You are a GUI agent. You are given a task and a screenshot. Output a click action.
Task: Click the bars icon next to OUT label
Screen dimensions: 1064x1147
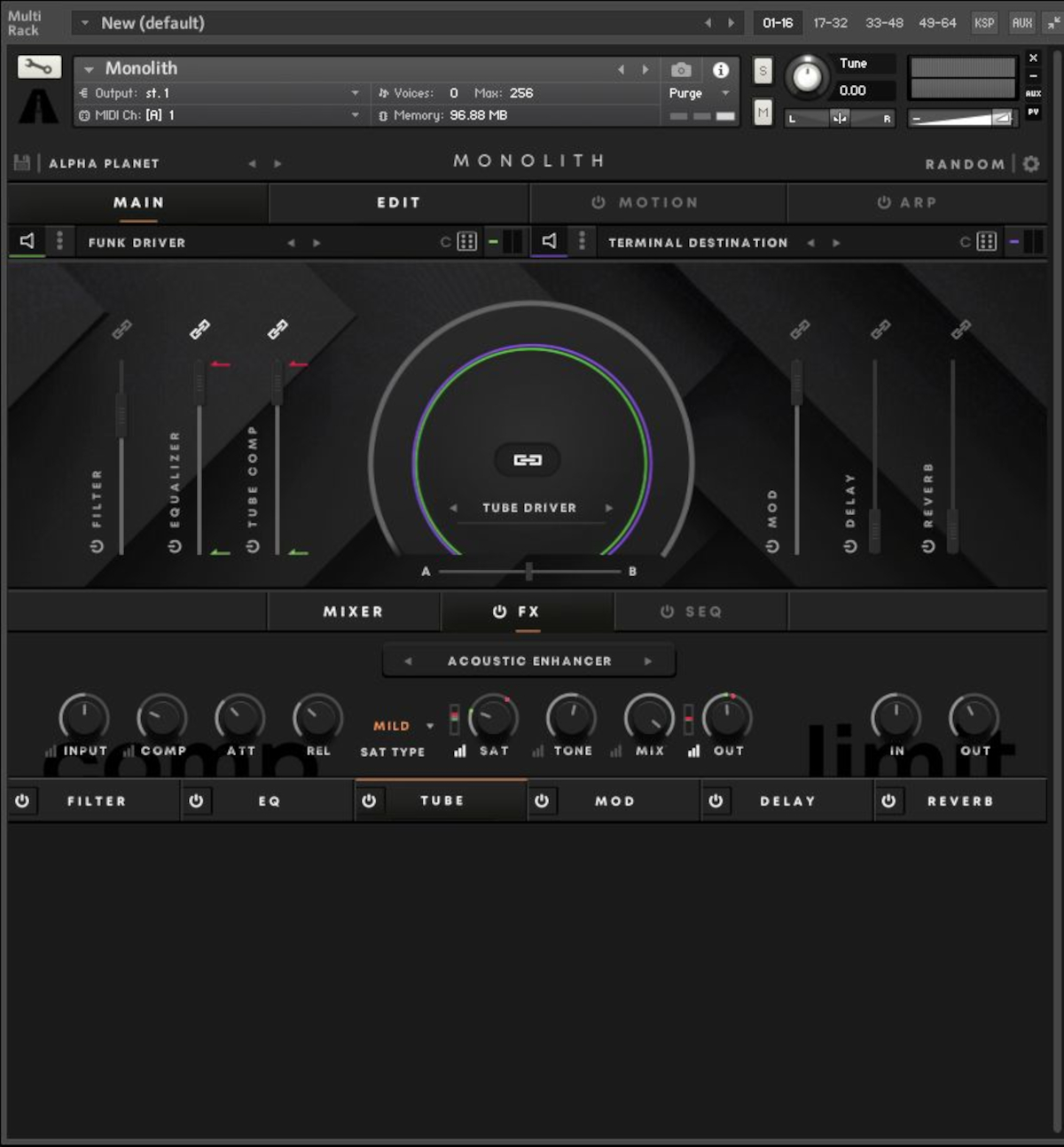point(694,751)
